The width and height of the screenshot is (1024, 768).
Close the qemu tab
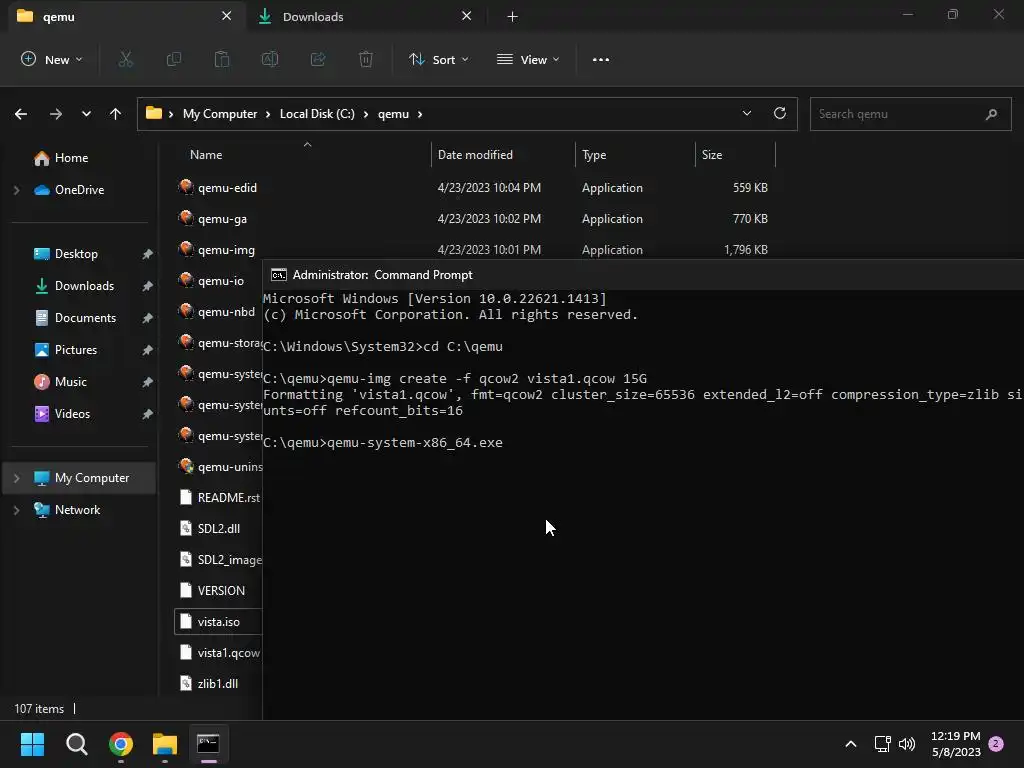point(226,16)
